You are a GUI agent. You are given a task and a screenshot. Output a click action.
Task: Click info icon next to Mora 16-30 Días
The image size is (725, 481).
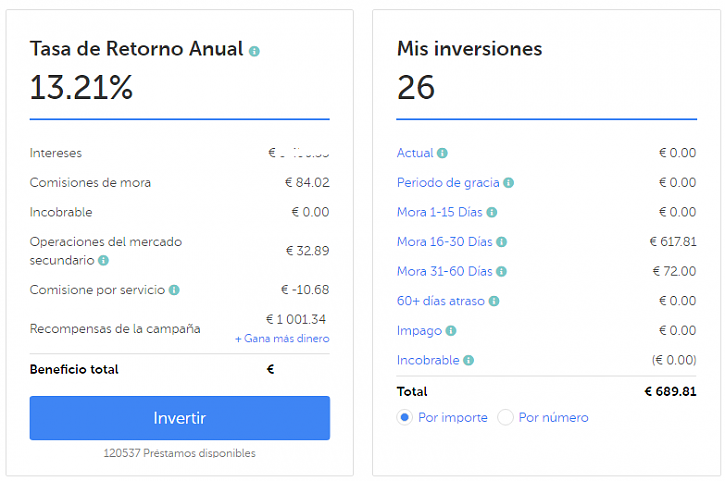click(502, 242)
